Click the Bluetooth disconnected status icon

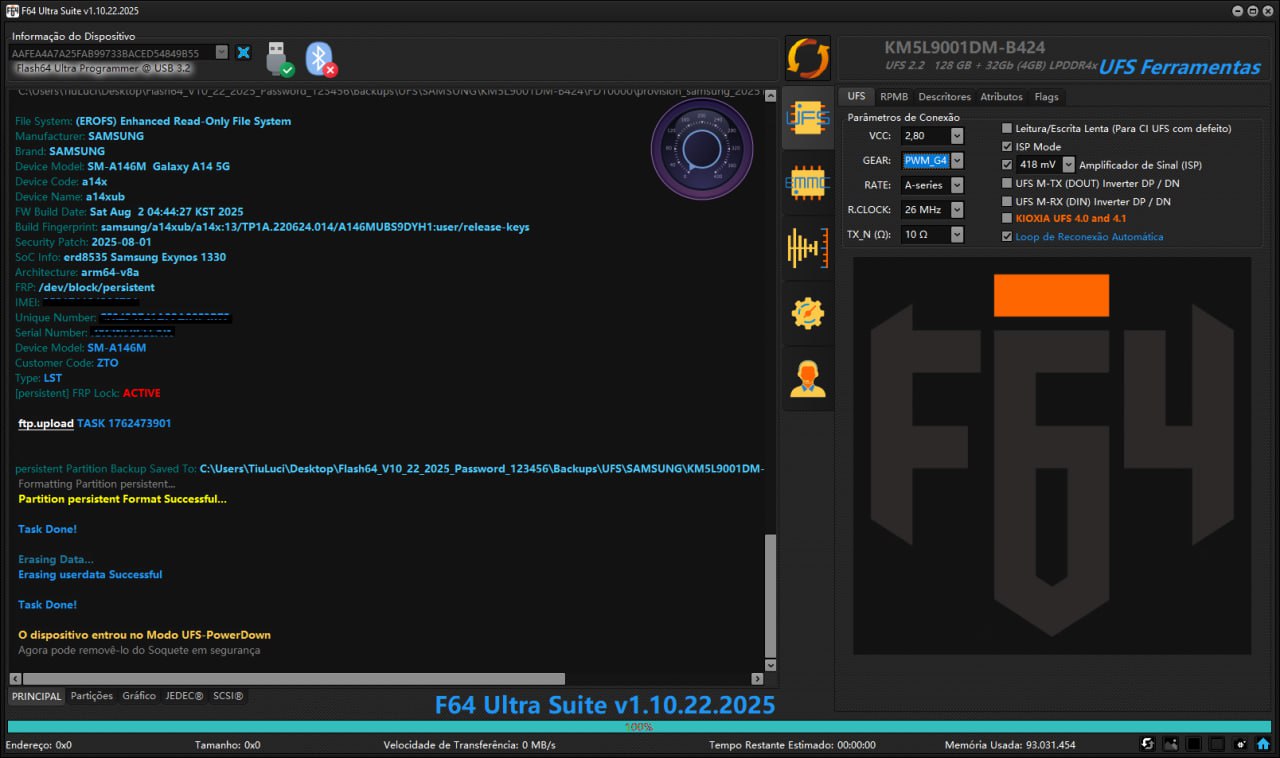pyautogui.click(x=320, y=59)
